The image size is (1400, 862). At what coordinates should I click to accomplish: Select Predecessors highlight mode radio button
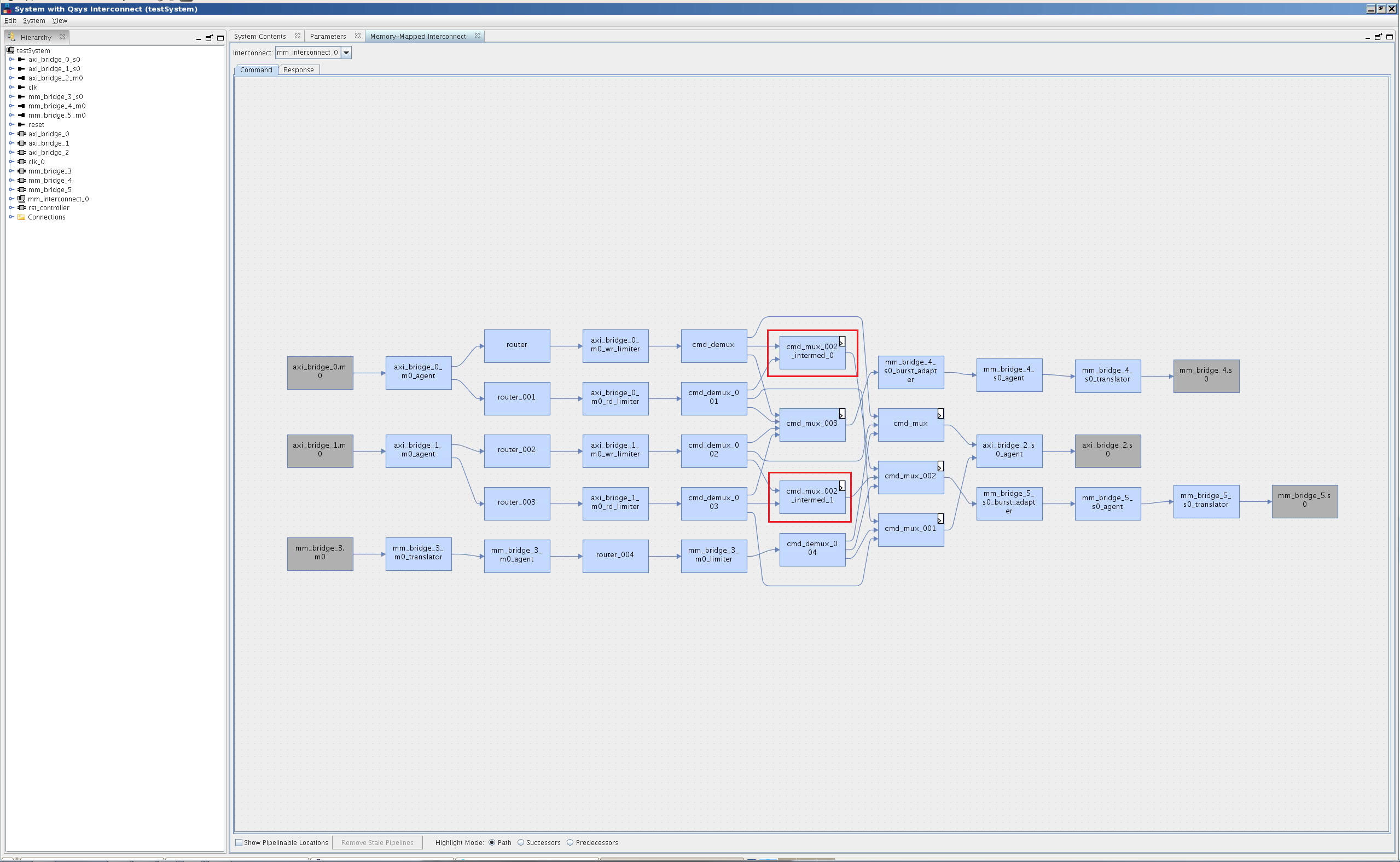[x=571, y=842]
